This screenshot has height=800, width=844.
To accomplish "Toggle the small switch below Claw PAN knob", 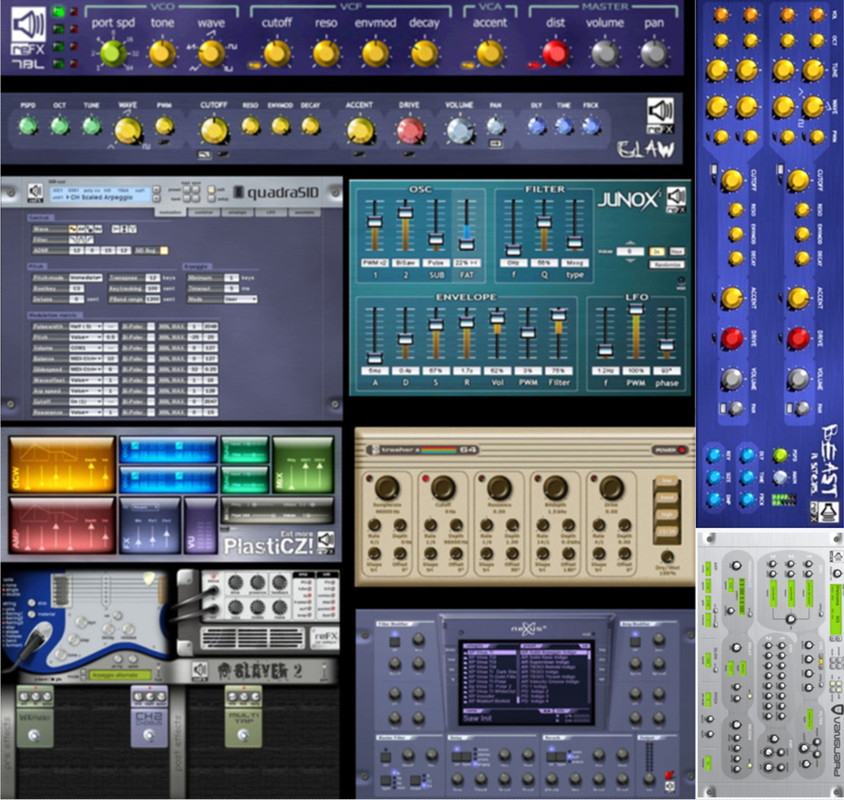I will point(495,143).
